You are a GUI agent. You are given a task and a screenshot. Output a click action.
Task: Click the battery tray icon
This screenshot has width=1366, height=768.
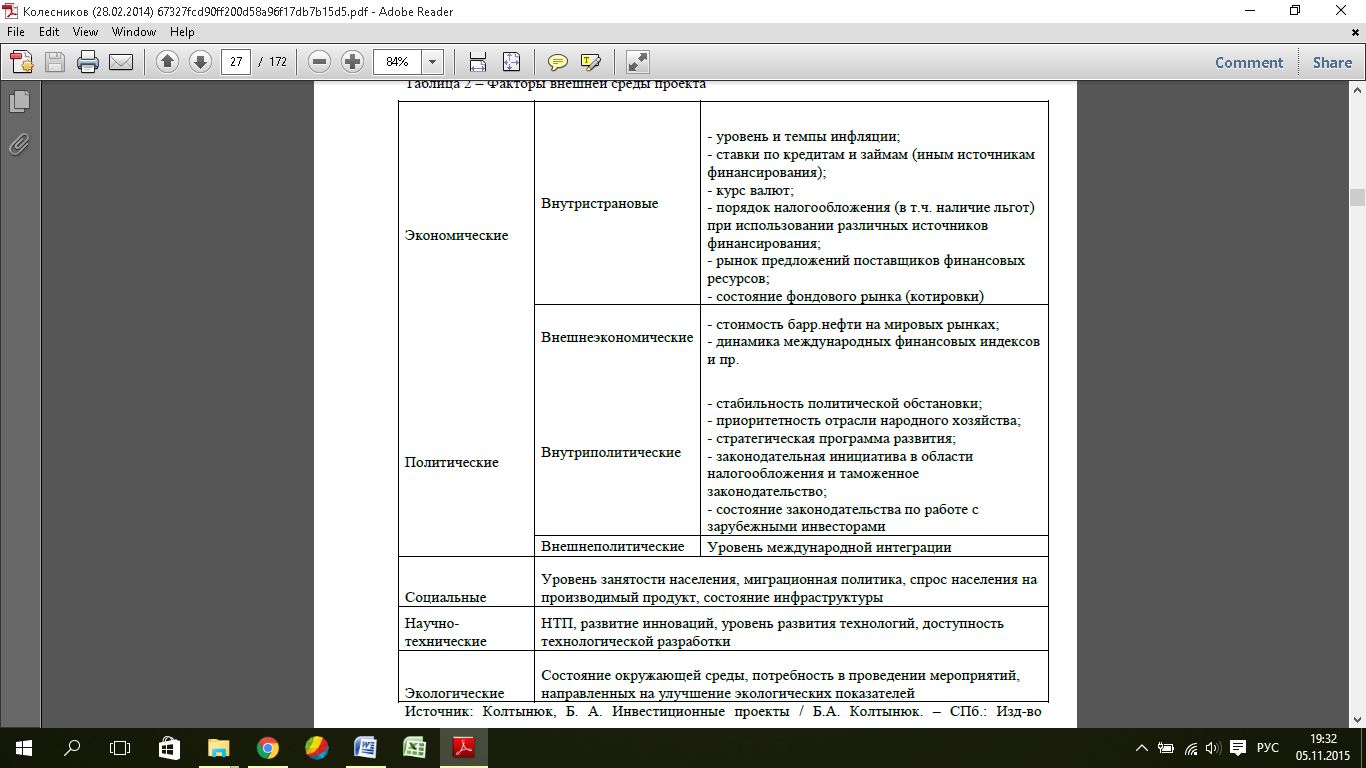click(x=1166, y=748)
